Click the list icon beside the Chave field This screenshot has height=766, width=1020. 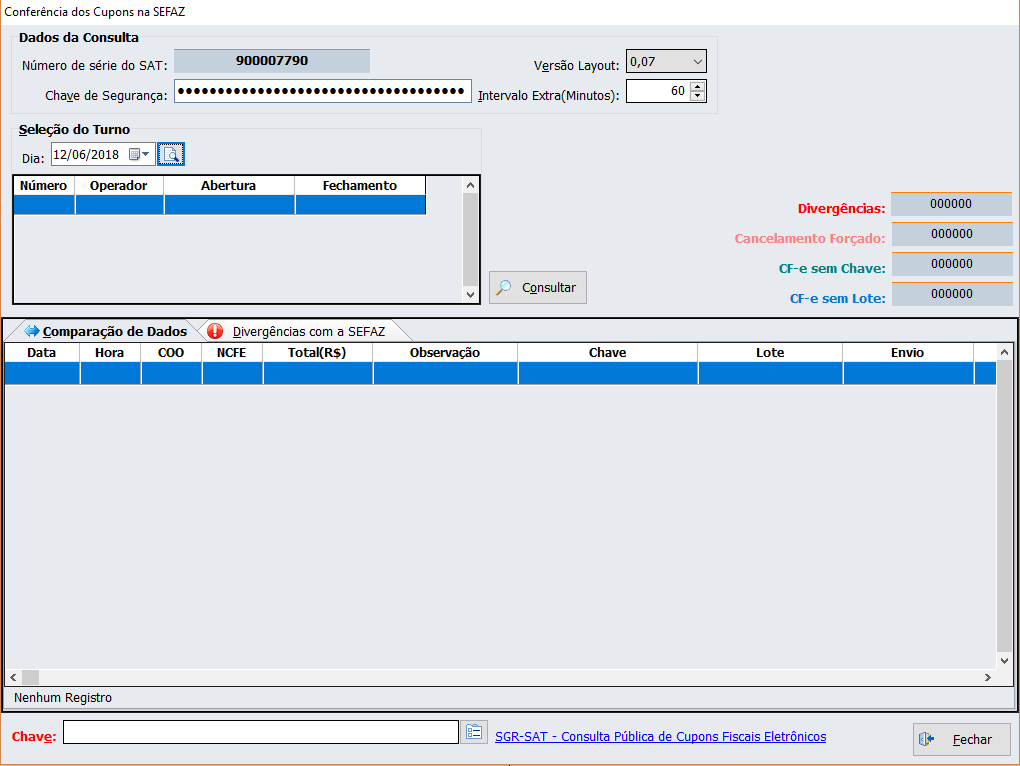point(474,733)
